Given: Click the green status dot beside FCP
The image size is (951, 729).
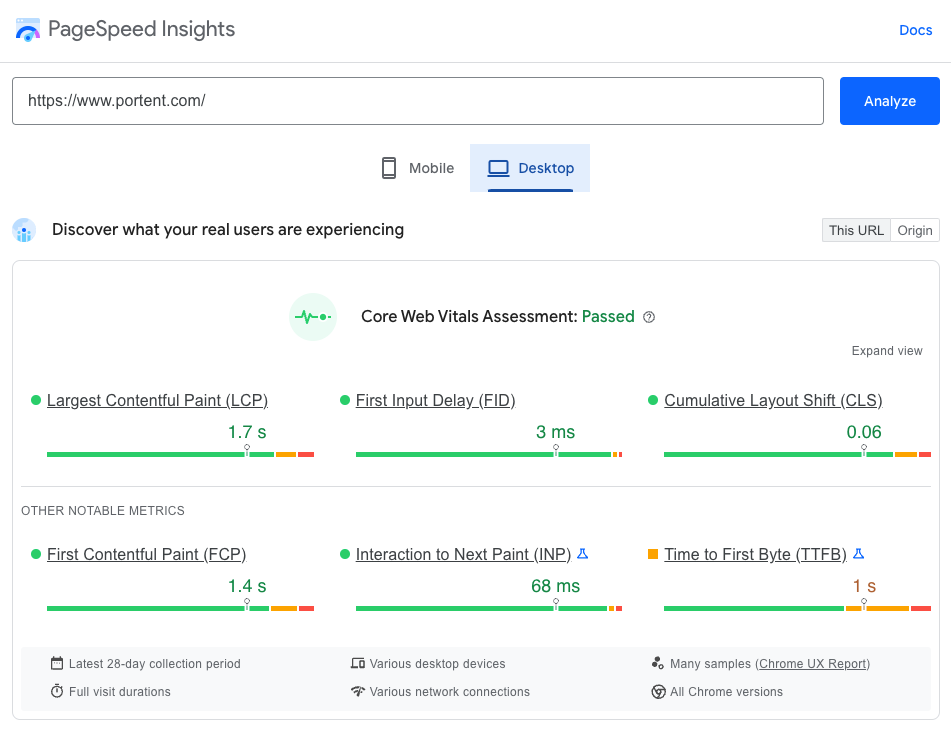Looking at the screenshot, I should click(x=36, y=554).
